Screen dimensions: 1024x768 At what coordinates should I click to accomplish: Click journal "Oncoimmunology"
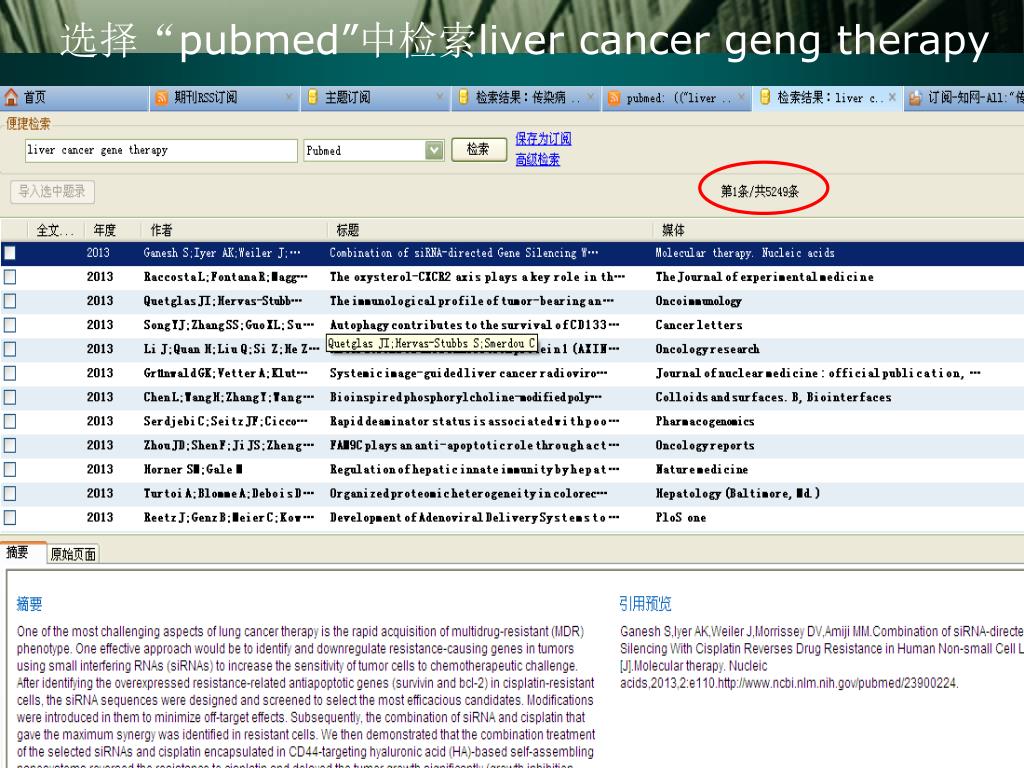(699, 301)
